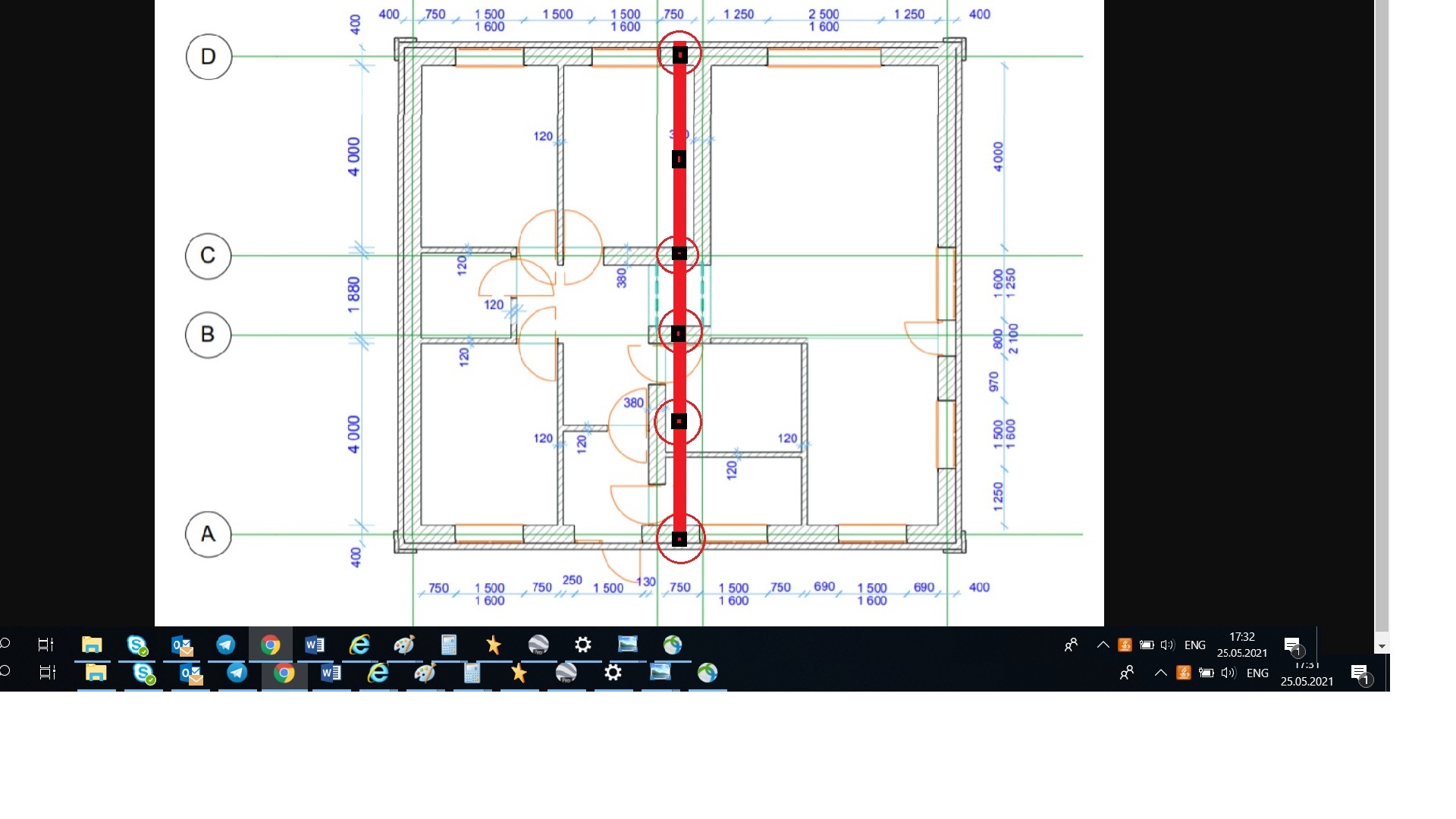
Task: Open Outlook in the bottom taskbar
Action: click(x=190, y=673)
